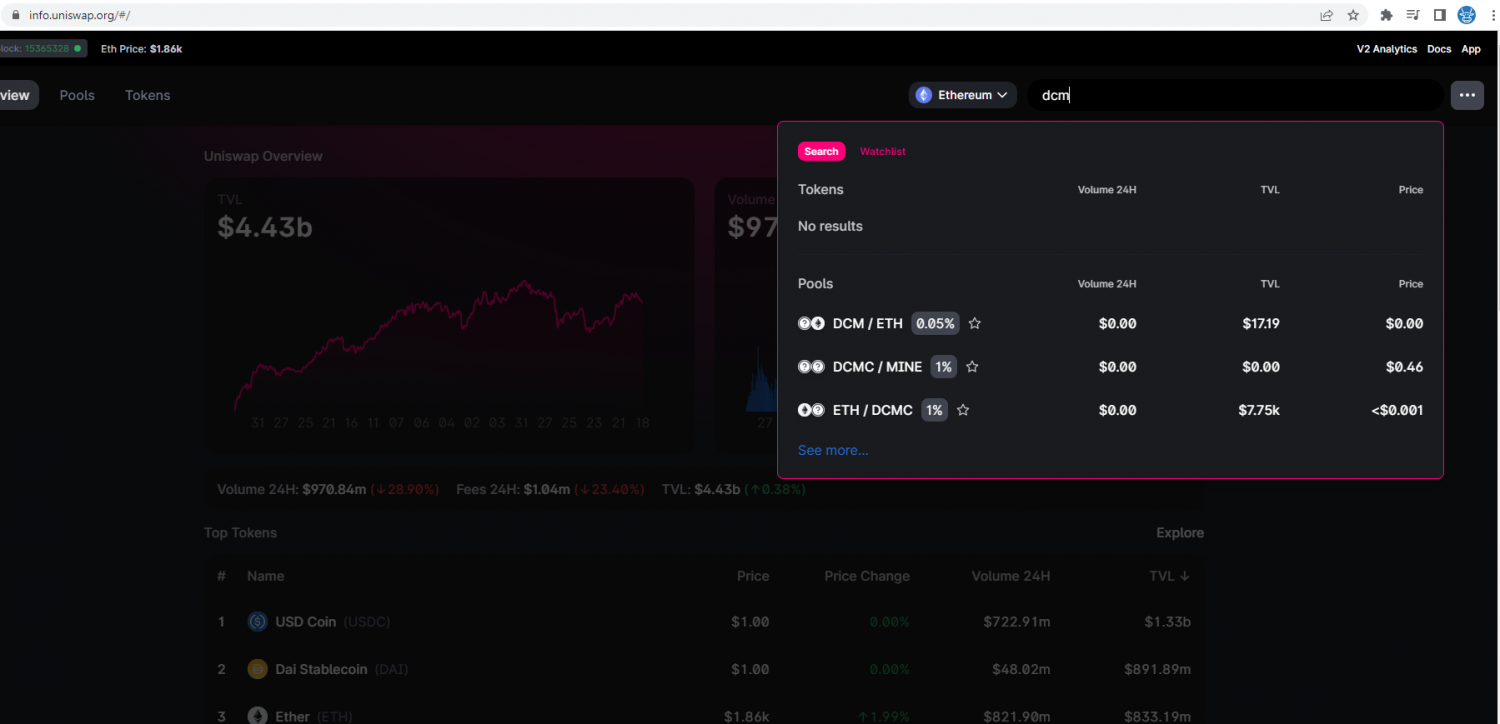Image resolution: width=1500 pixels, height=724 pixels.
Task: Click the DCMC / MINE pair token icons
Action: pos(811,367)
